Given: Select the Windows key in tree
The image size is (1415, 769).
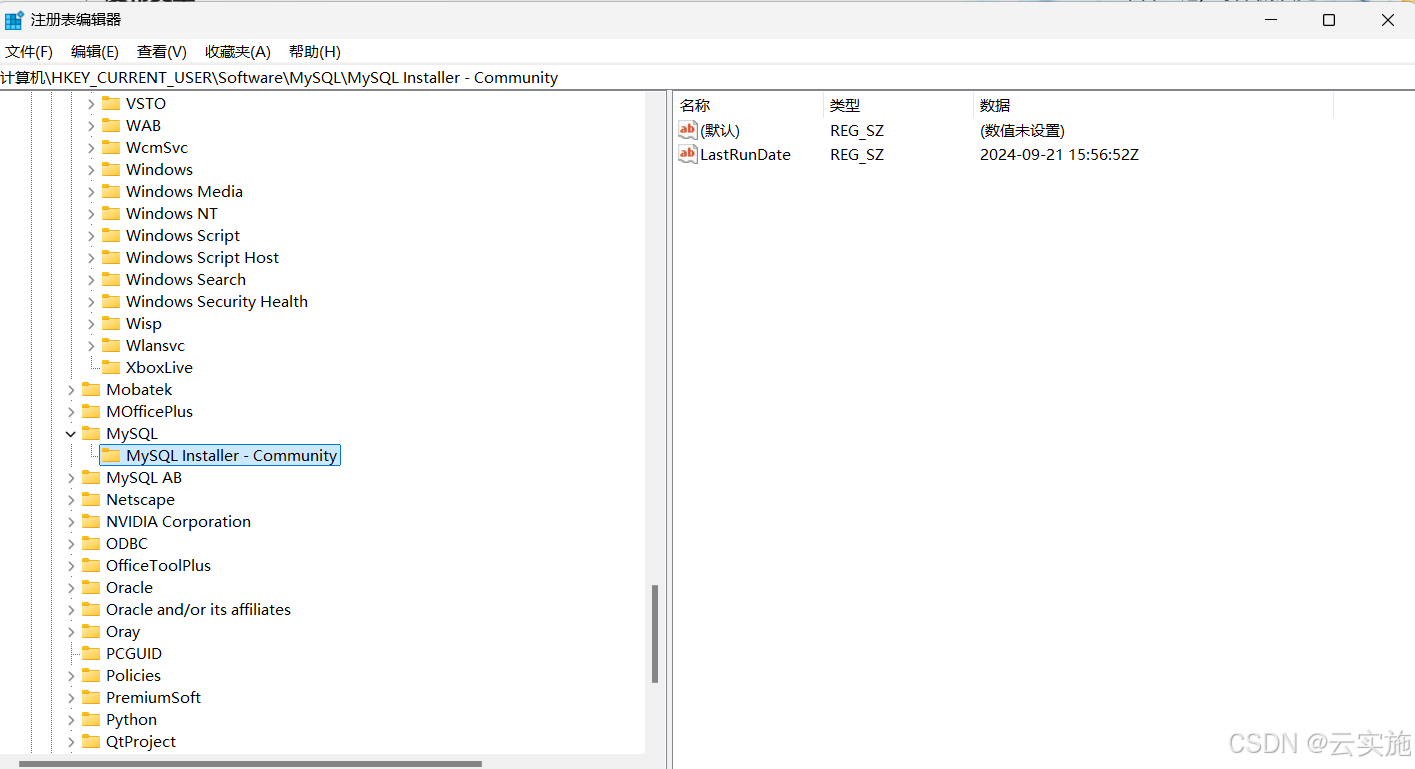Looking at the screenshot, I should (159, 170).
